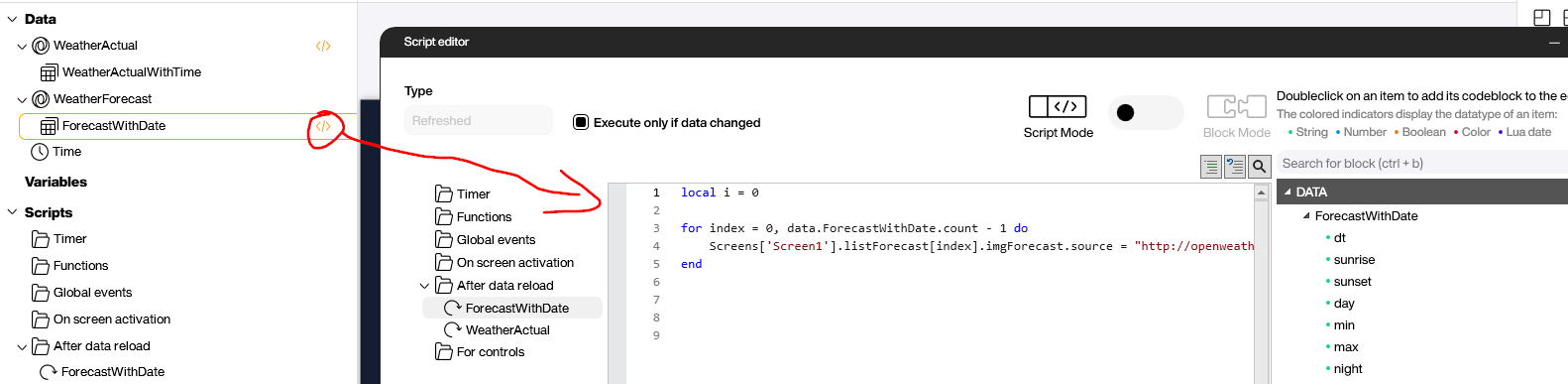Click WeatherActual reload icon in Script editor
This screenshot has width=1568, height=384.
coord(453,329)
